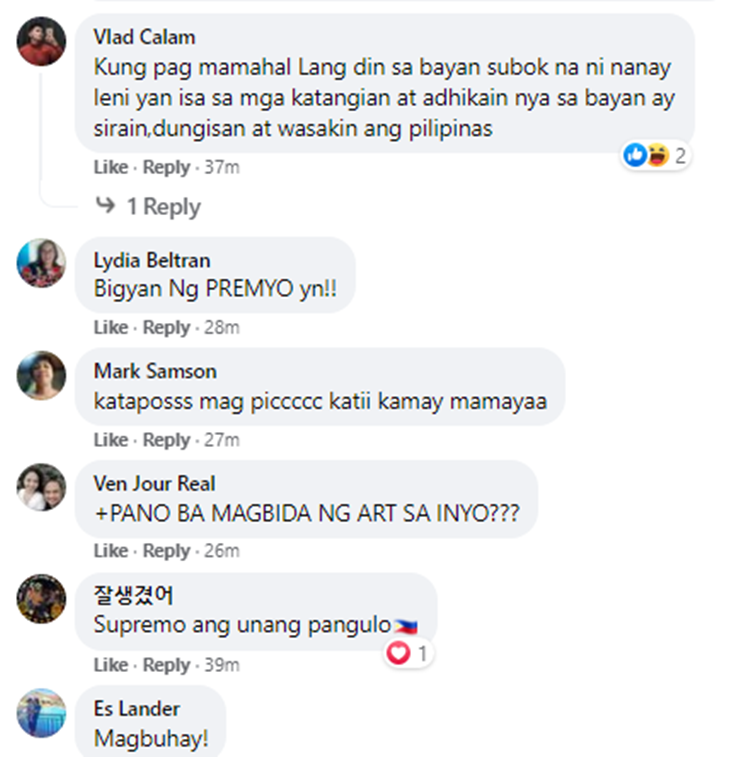750x757 pixels.
Task: View reactions on Vlad Calam's comment
Action: 655,155
